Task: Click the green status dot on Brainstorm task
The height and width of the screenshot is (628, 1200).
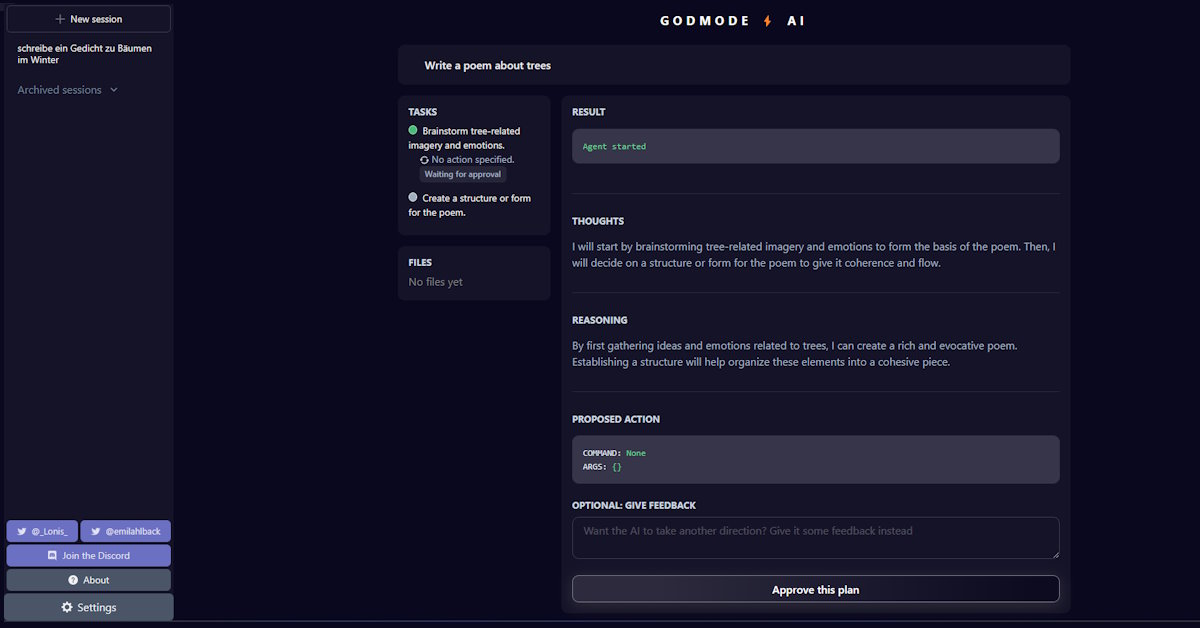Action: pyautogui.click(x=413, y=130)
